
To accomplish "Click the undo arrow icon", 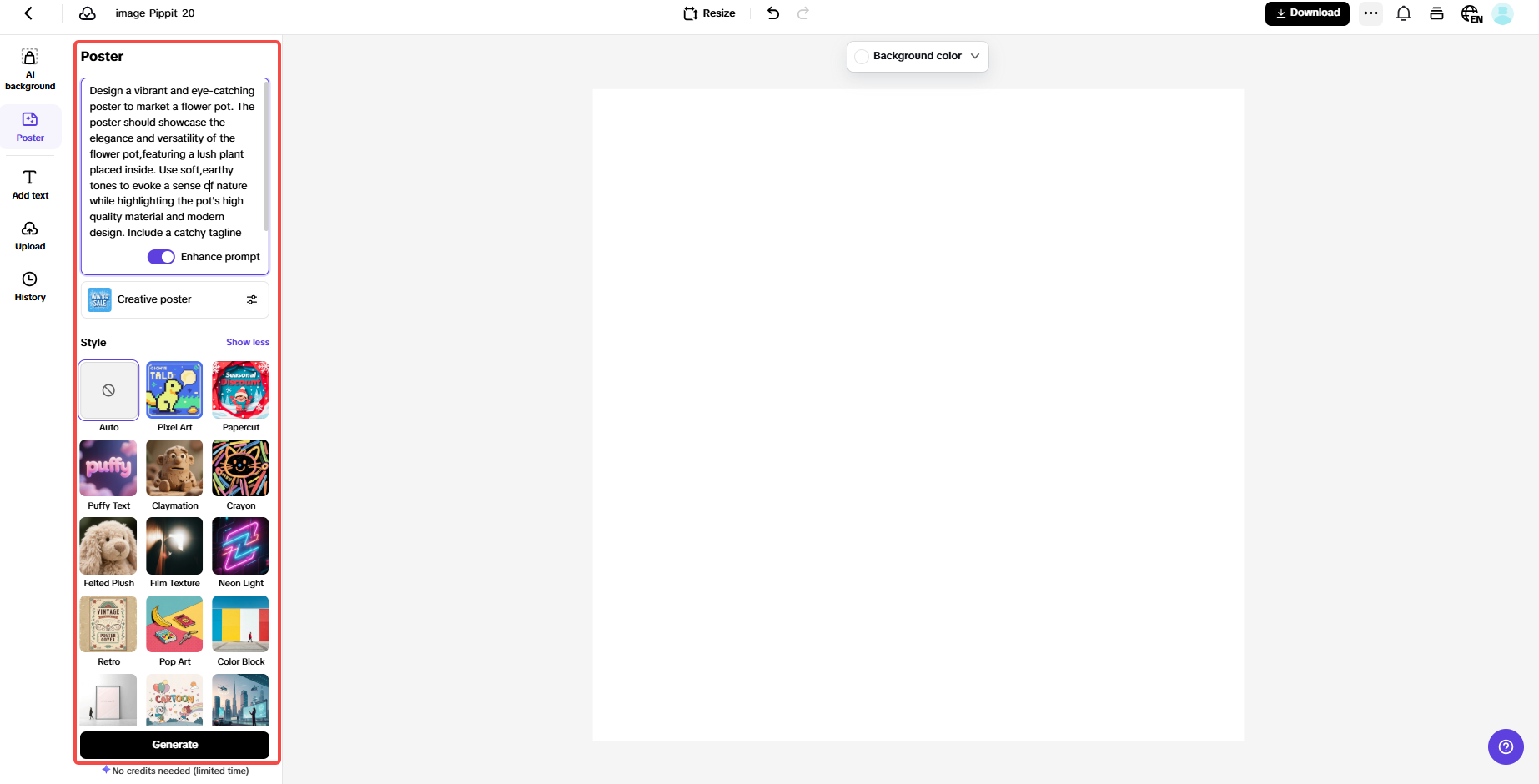I will click(773, 13).
